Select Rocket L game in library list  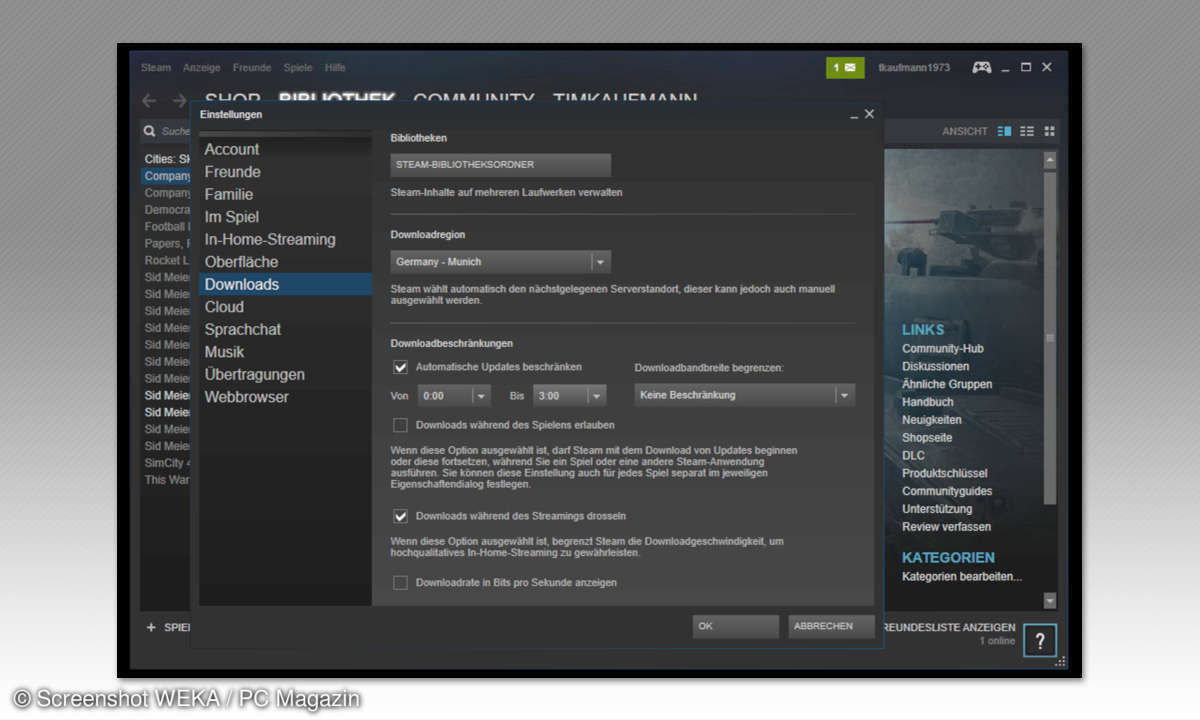point(166,260)
